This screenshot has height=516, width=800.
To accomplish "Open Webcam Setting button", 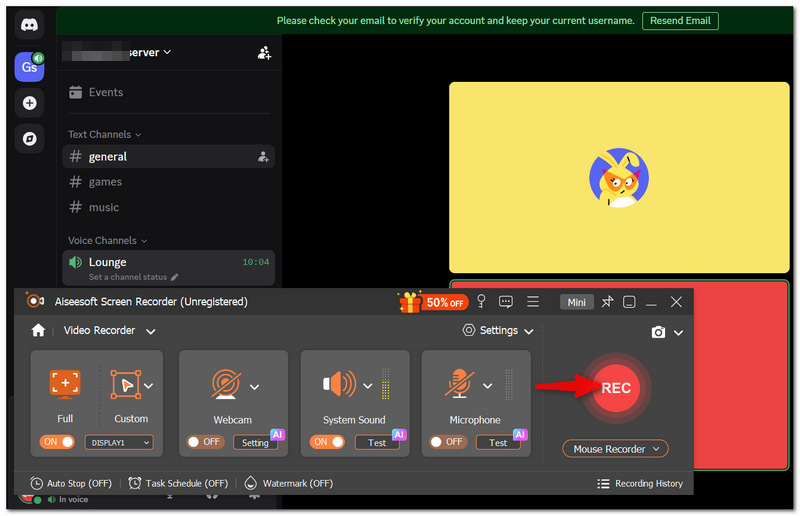I will (x=255, y=443).
